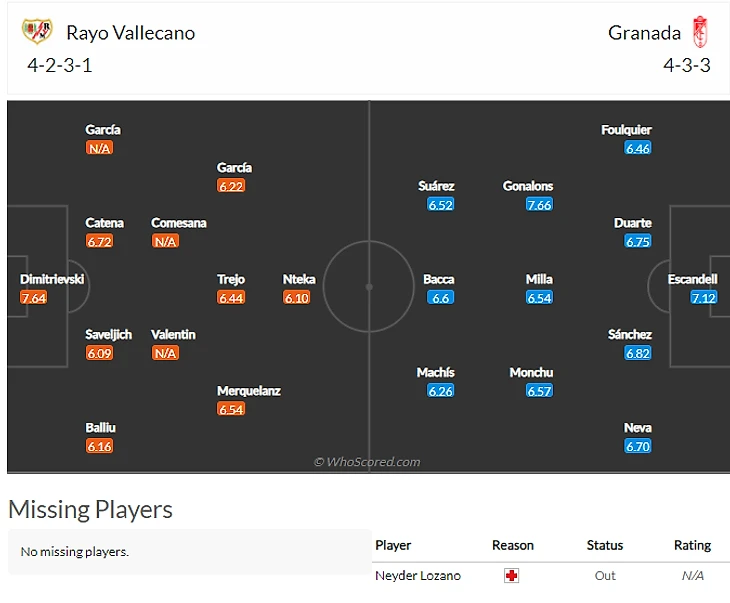Click the Rating column header
Viewport: 730px width, 603px height.
[x=692, y=545]
